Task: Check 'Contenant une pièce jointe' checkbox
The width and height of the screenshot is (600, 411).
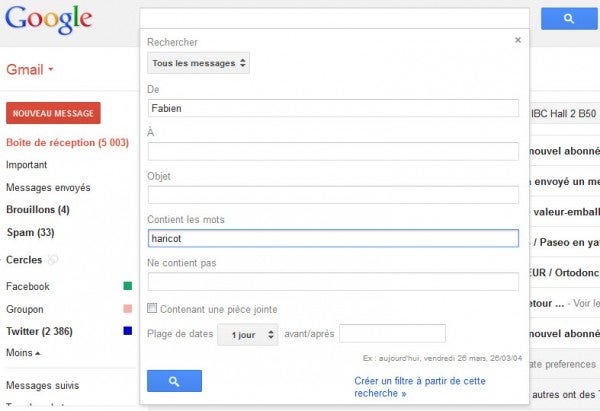Action: 152,308
